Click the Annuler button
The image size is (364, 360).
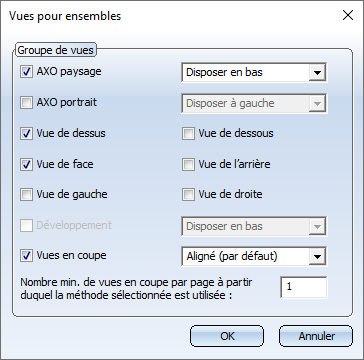tap(316, 336)
